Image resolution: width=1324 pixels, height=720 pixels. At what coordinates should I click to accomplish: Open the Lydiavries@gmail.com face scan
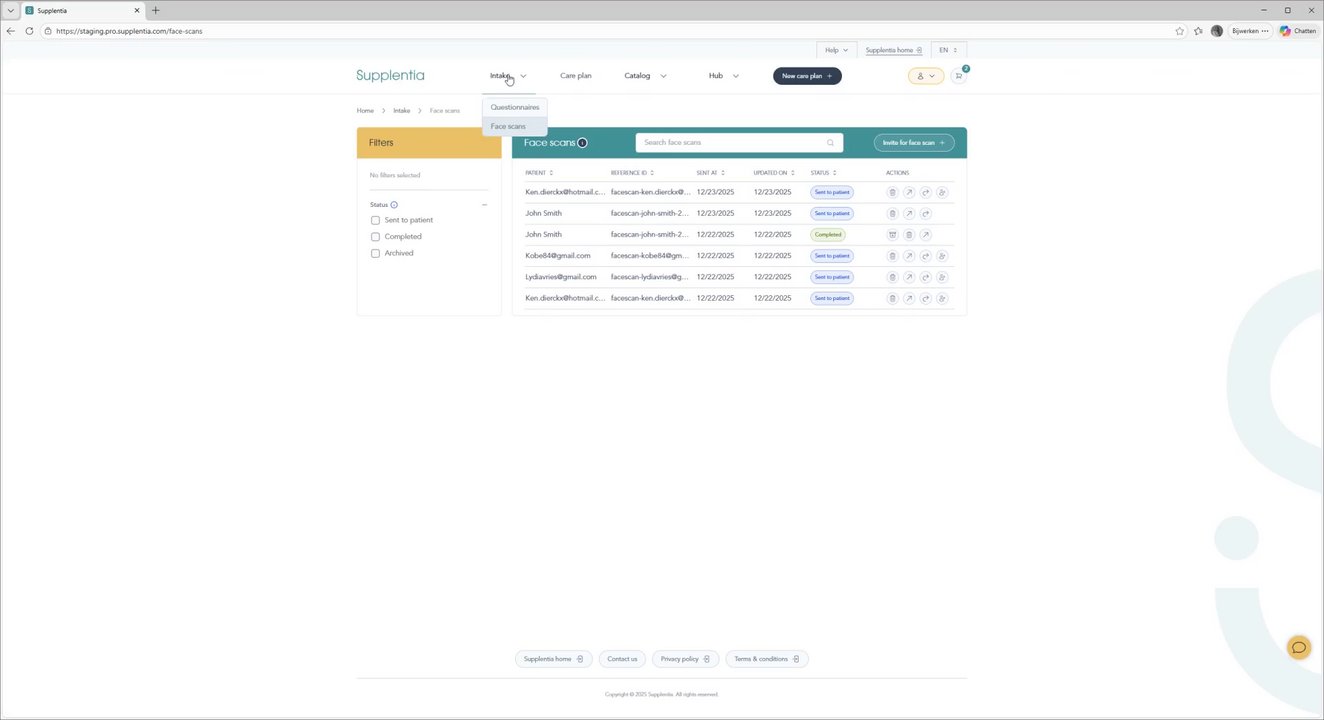(x=909, y=277)
